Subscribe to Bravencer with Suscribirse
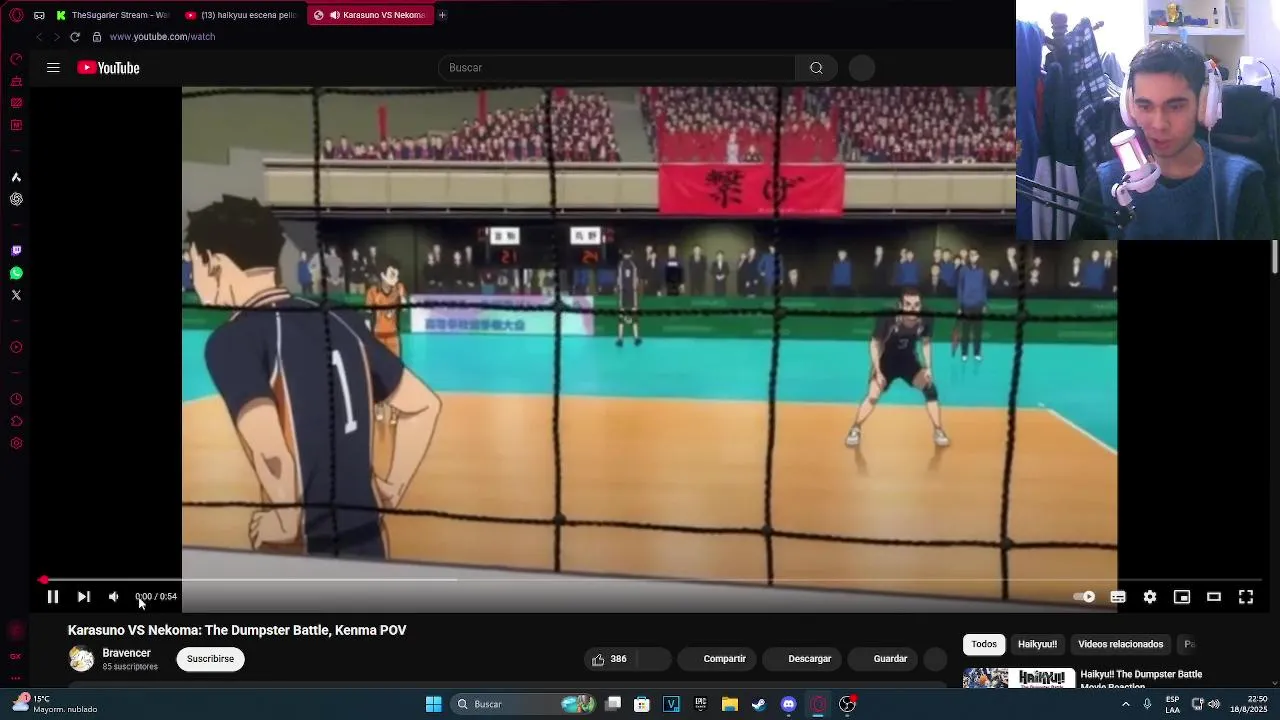1280x720 pixels. point(211,659)
